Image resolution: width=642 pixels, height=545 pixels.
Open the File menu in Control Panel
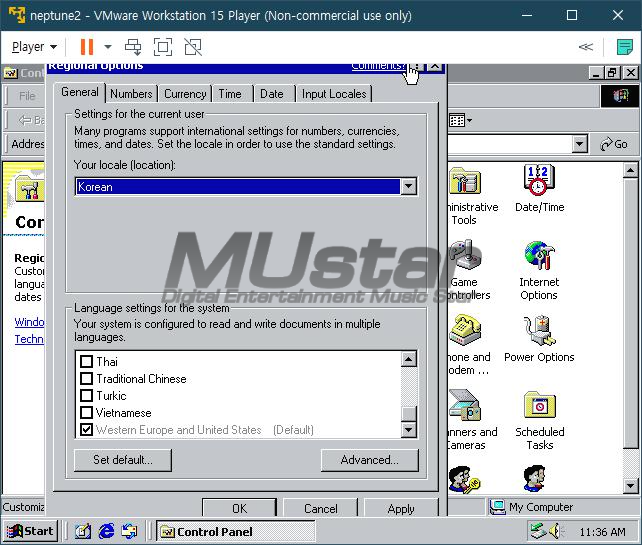point(27,96)
